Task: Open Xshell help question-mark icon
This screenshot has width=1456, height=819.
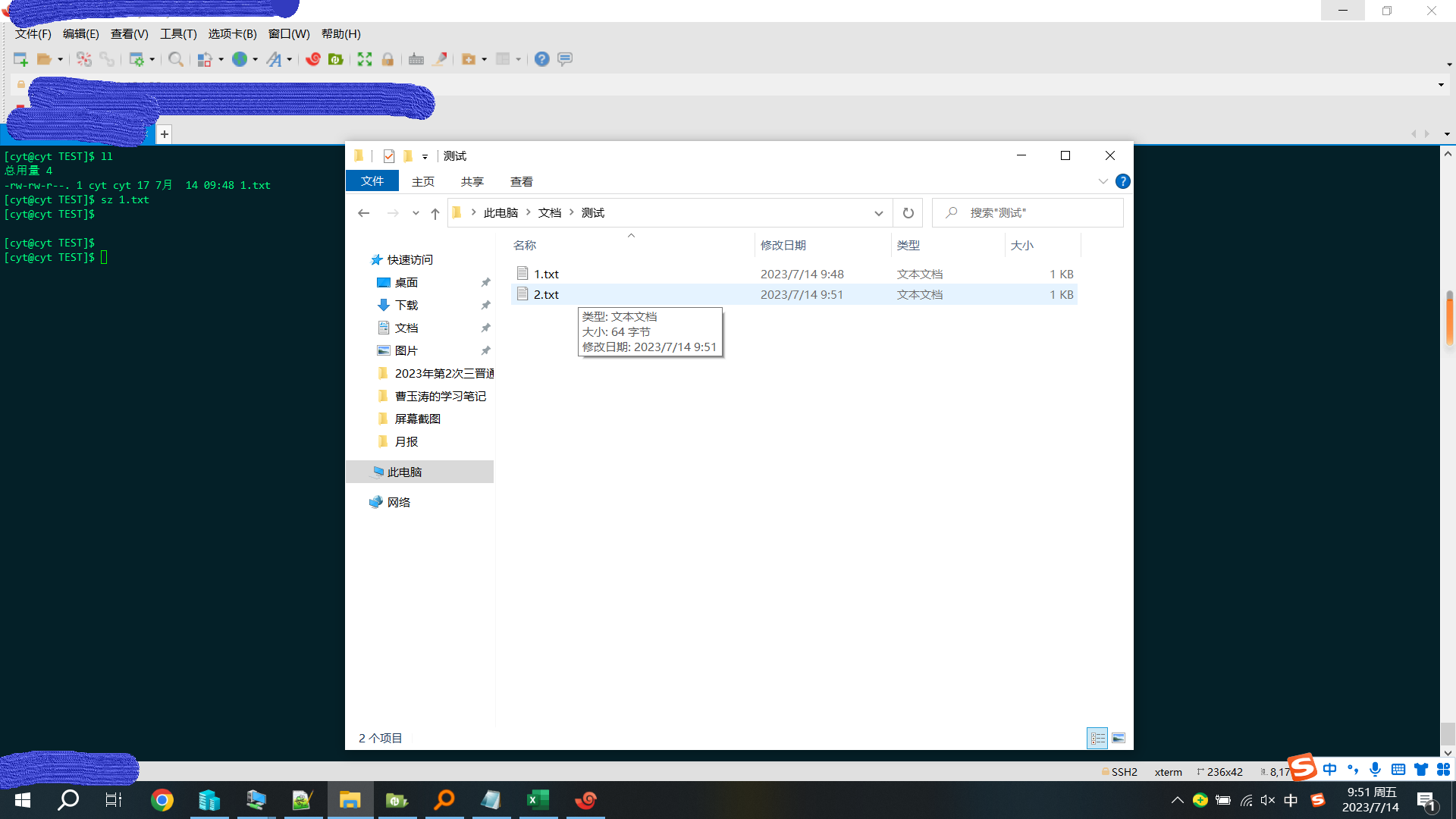Action: point(541,59)
